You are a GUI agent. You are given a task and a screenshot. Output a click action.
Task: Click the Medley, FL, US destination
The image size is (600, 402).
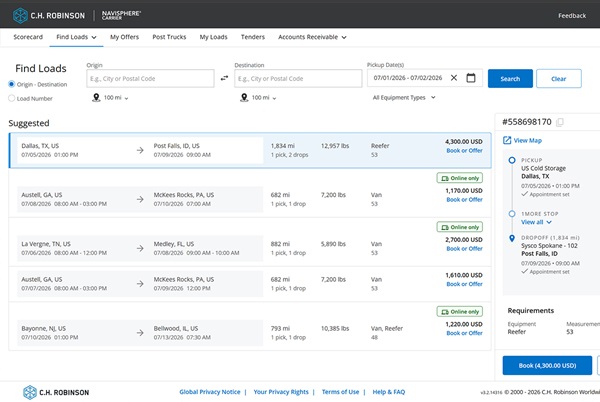174,244
